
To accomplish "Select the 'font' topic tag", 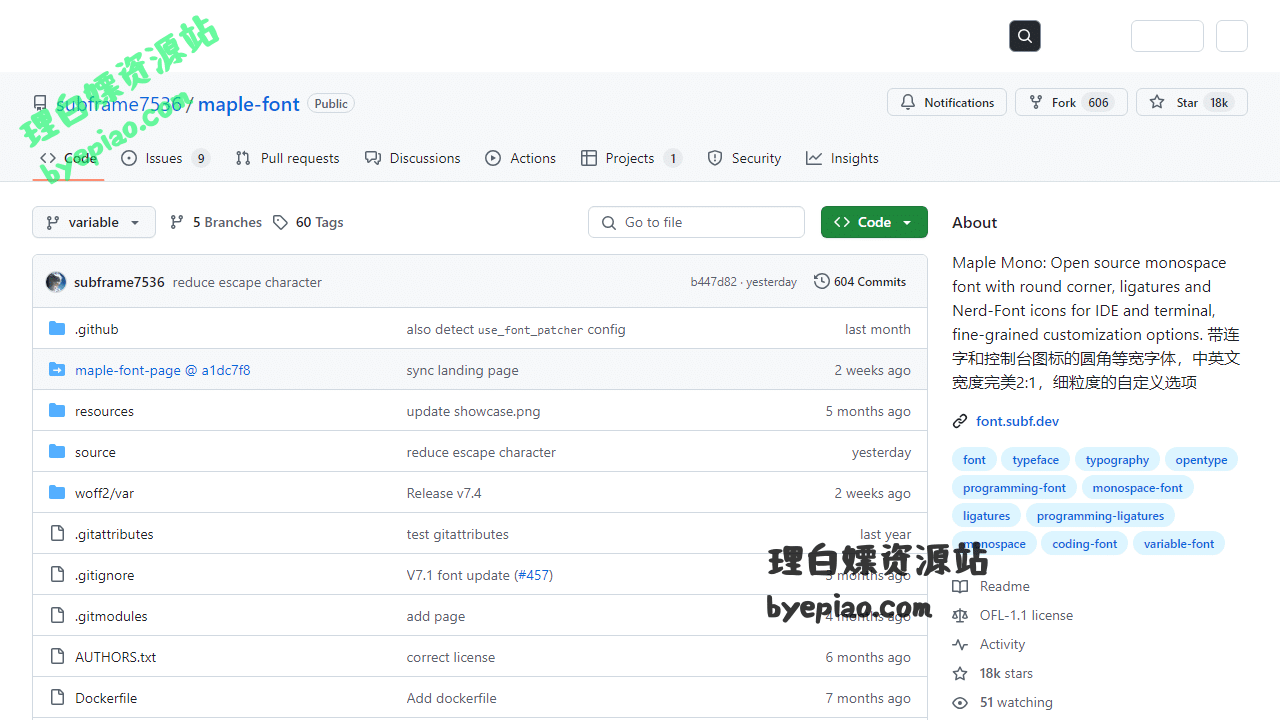I will coord(974,460).
